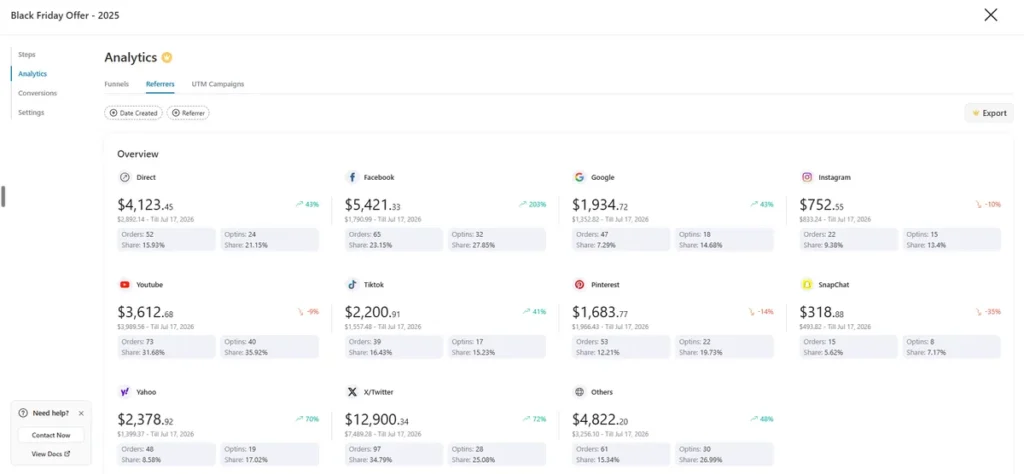Add the Referrer filter
Image resolution: width=1024 pixels, height=474 pixels.
[188, 113]
